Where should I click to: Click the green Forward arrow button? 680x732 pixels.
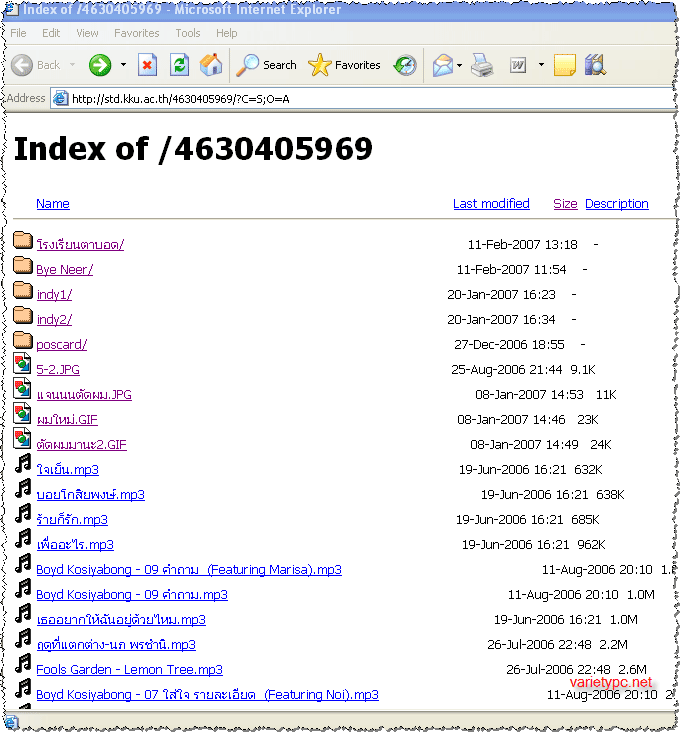pyautogui.click(x=99, y=65)
